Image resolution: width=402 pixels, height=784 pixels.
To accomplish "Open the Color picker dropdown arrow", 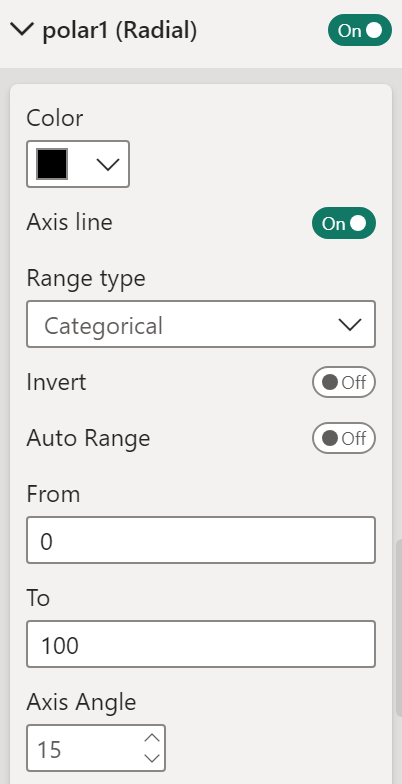I will (108, 164).
